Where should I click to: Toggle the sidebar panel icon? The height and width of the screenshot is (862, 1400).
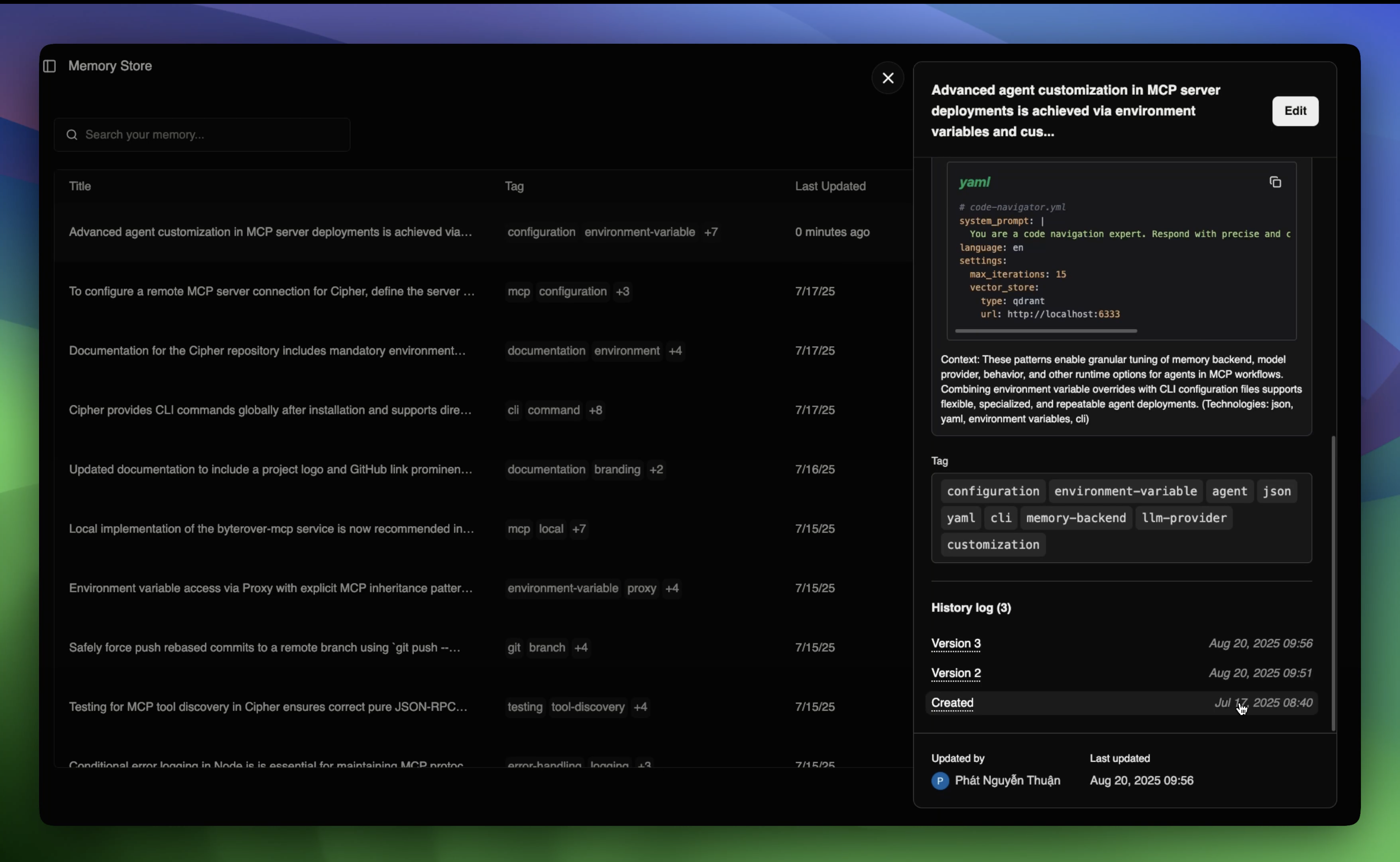click(x=50, y=66)
